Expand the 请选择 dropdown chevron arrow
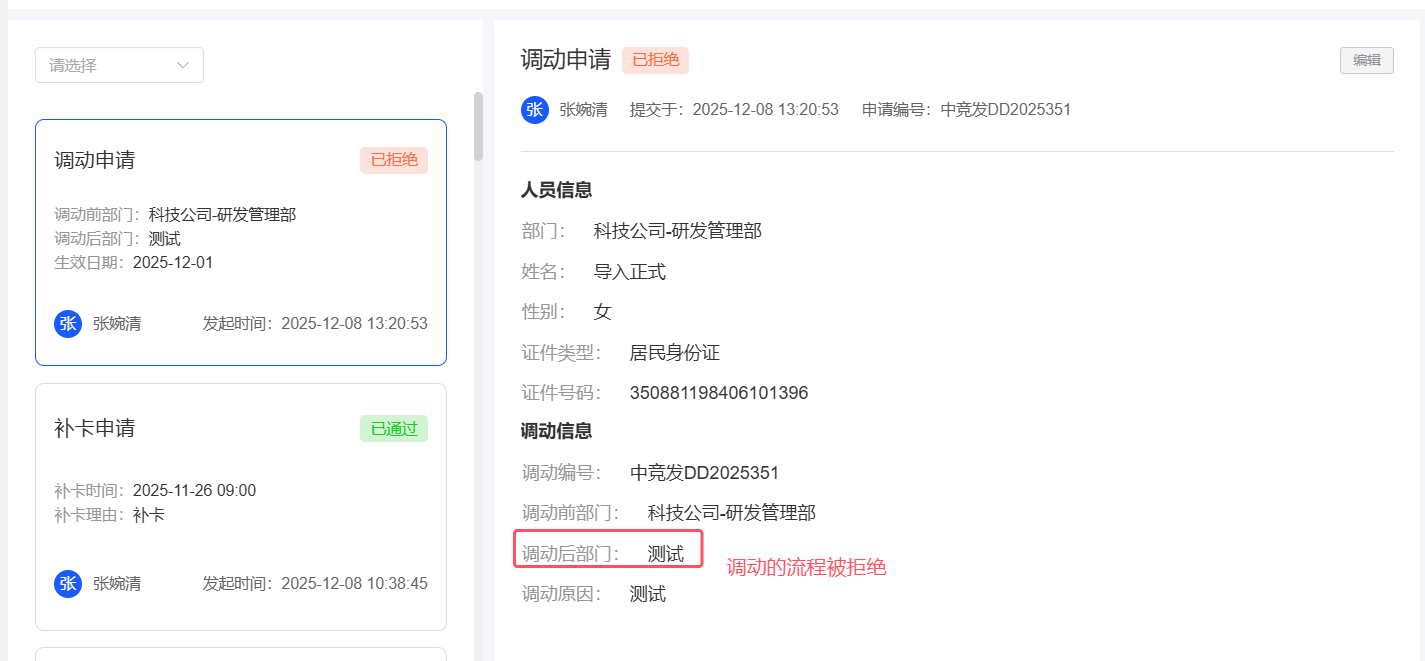Viewport: 1425px width, 661px height. 183,65
